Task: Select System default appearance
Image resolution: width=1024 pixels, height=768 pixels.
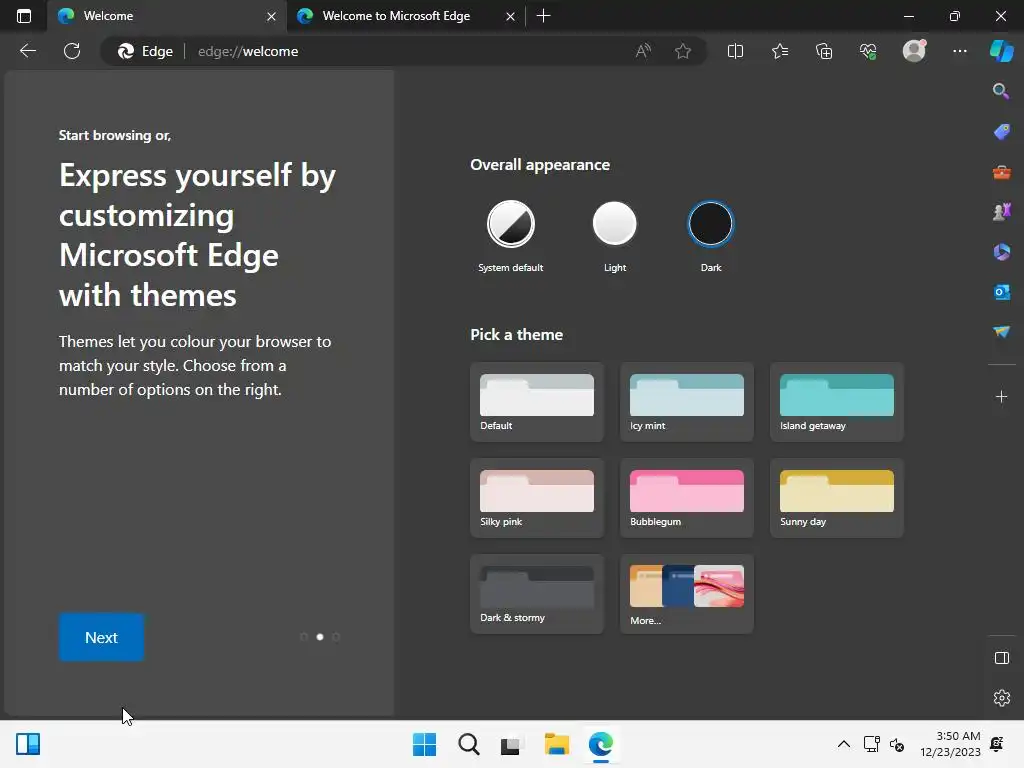Action: point(511,224)
